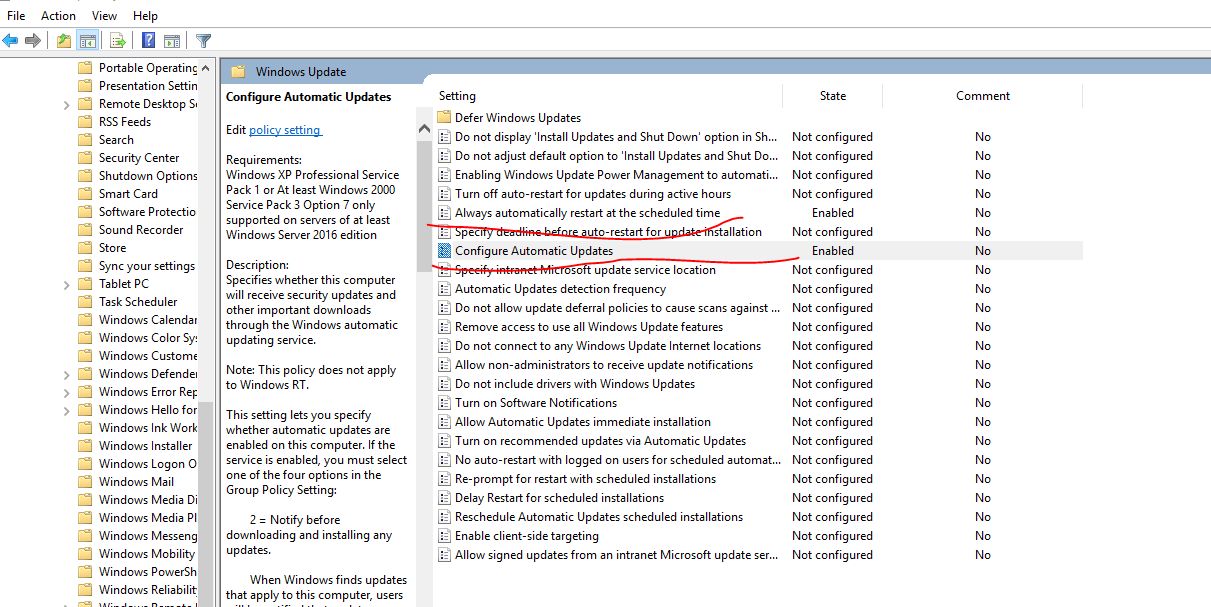
Task: Click the 'policy setting' edit link
Action: pyautogui.click(x=285, y=130)
